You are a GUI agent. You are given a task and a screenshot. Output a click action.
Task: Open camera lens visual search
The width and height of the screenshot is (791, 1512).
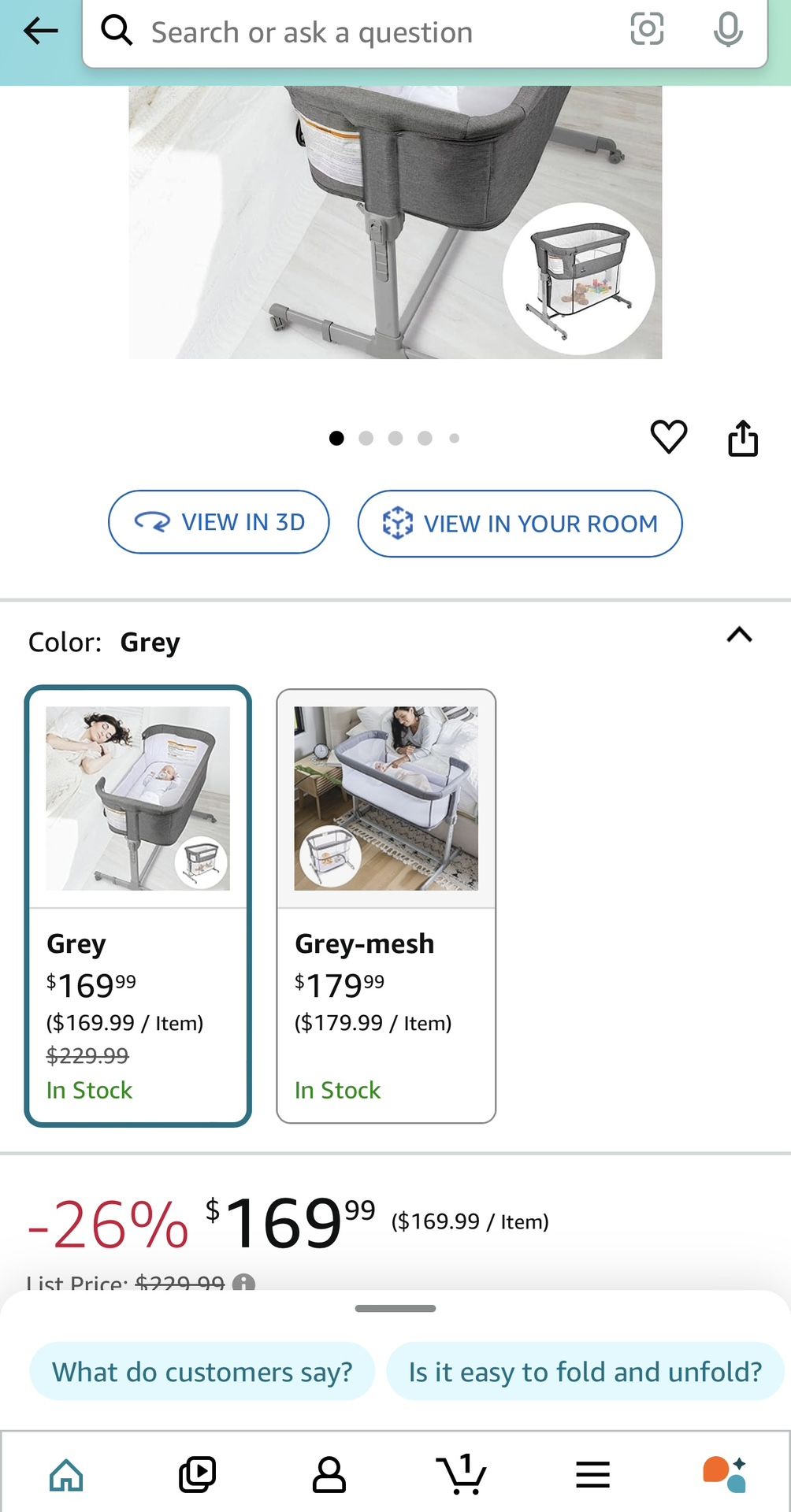(647, 29)
